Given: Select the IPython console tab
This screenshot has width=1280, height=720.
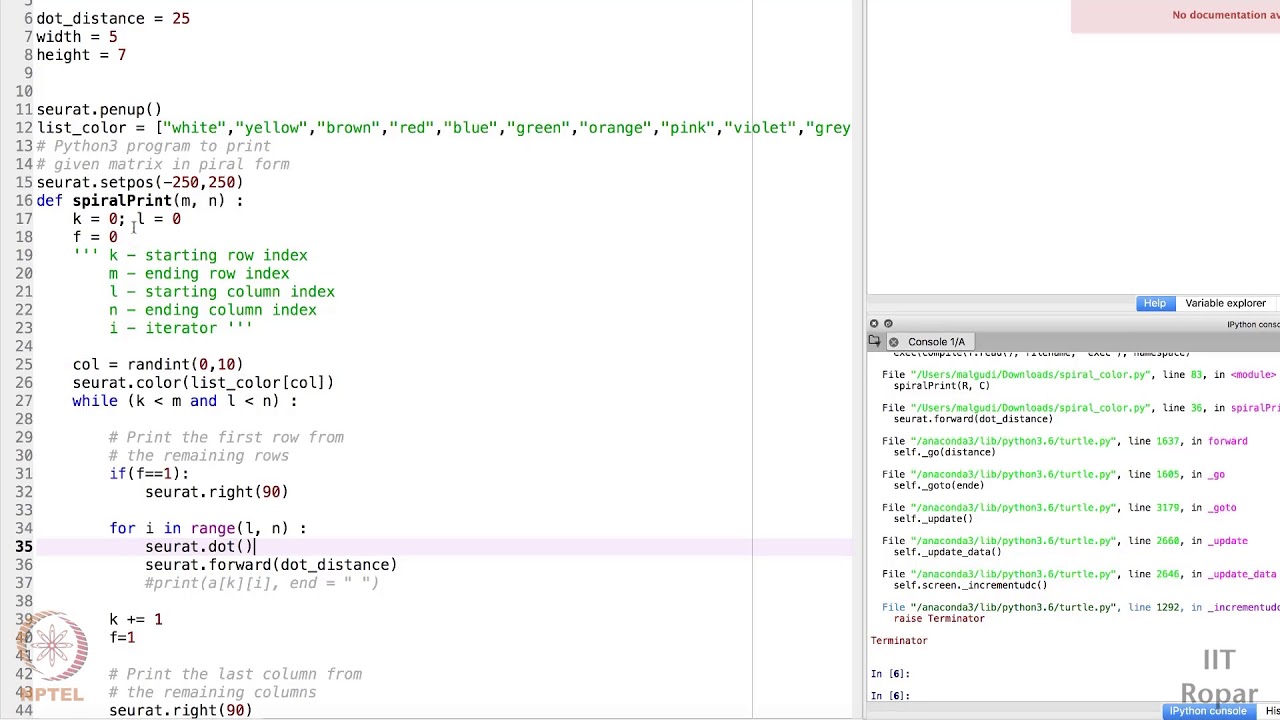Looking at the screenshot, I should click(1208, 711).
